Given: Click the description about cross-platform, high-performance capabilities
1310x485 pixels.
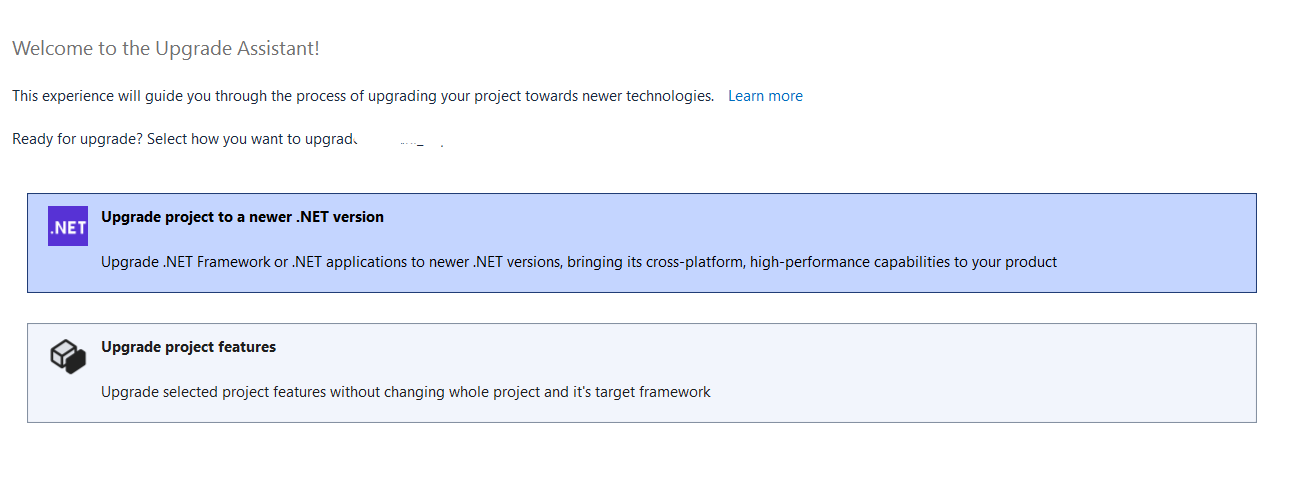Looking at the screenshot, I should coord(579,262).
